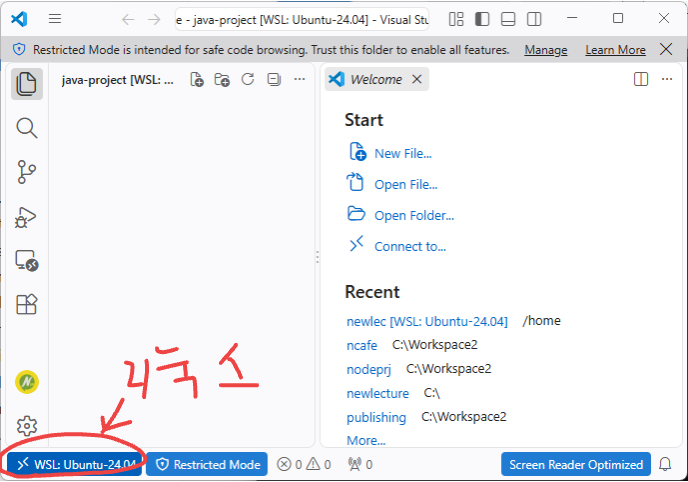Create a new folder in explorer

(222, 80)
